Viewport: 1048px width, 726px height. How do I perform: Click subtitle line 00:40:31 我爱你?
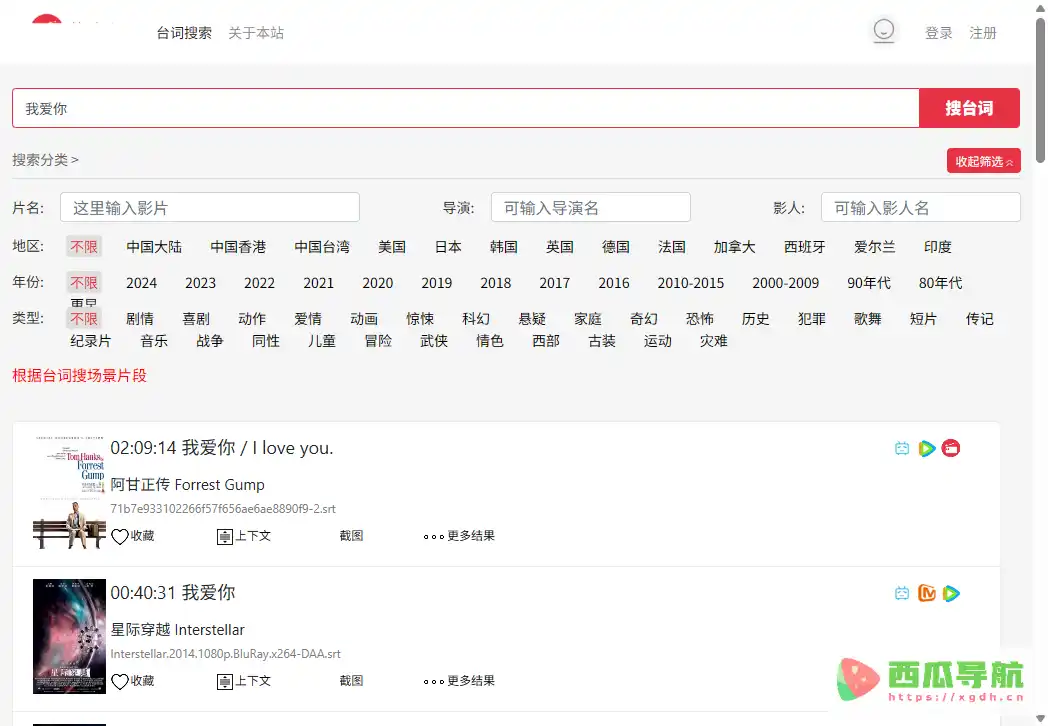tap(173, 592)
